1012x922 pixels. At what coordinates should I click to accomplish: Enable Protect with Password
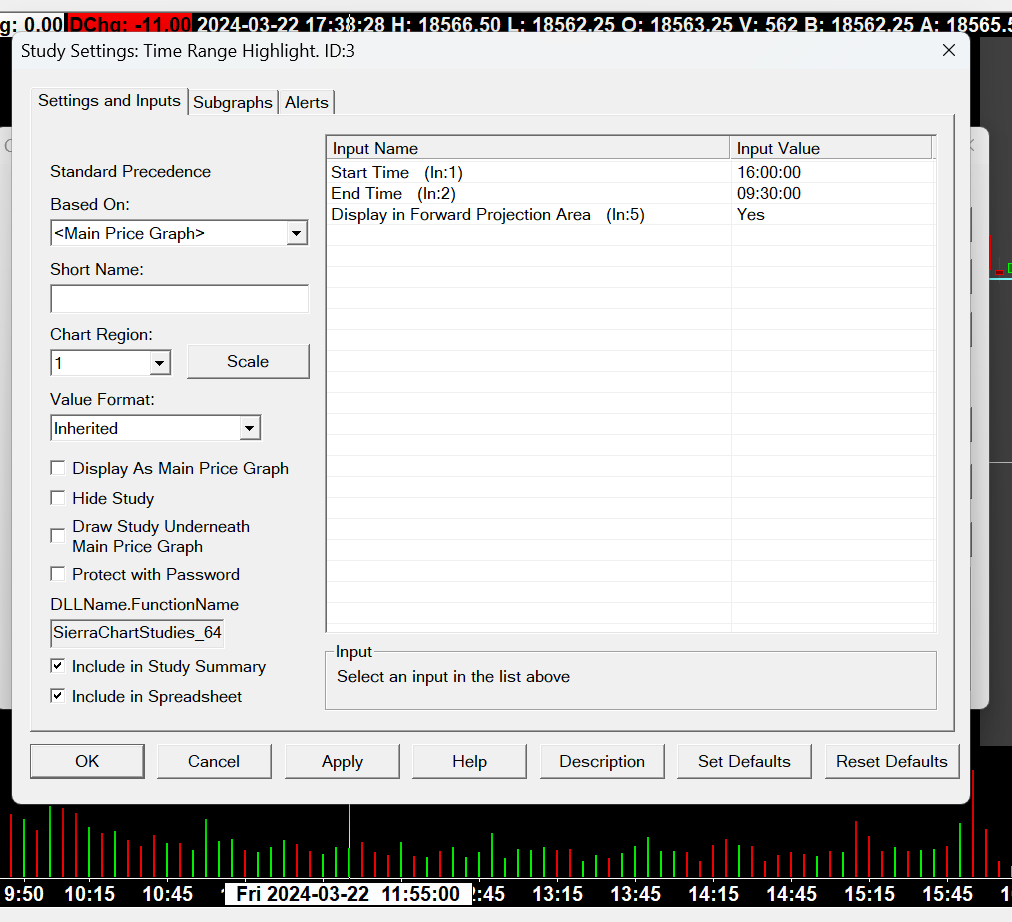[x=58, y=574]
